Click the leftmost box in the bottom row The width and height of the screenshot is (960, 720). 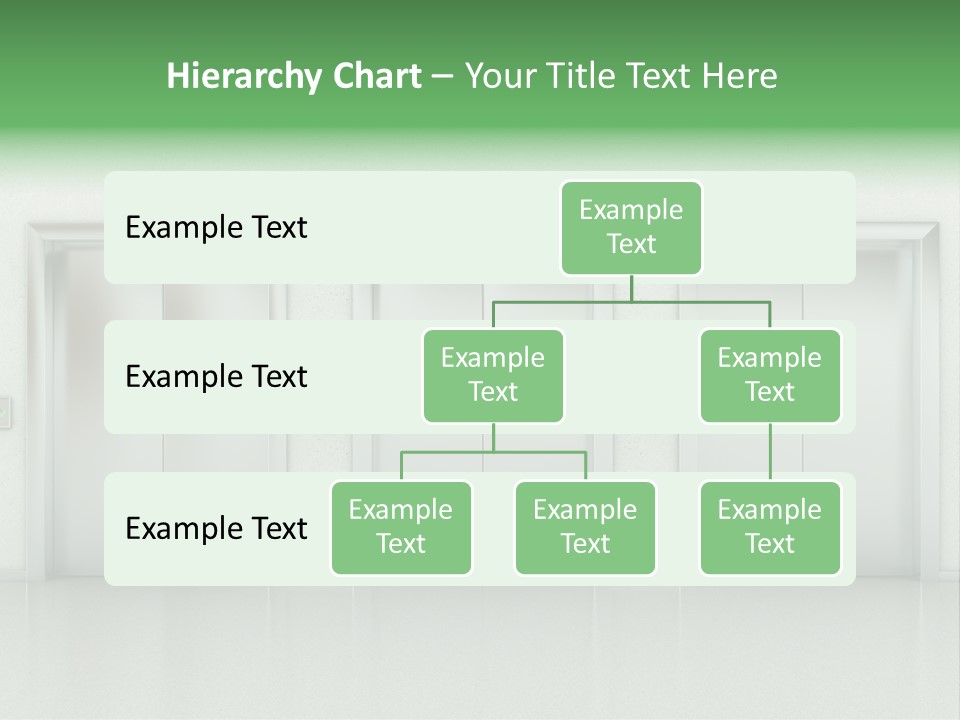pyautogui.click(x=401, y=527)
